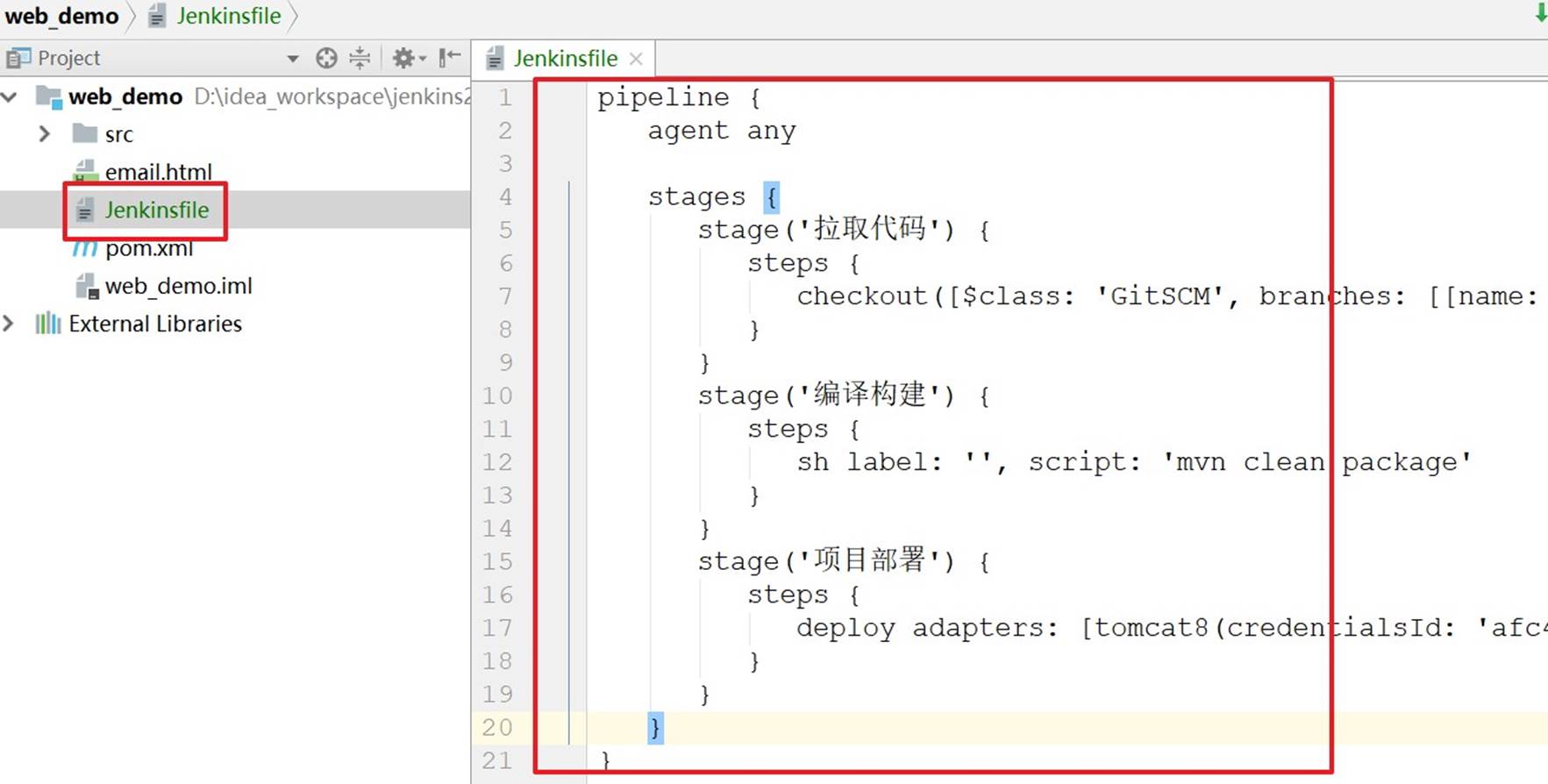Click the web_demo root folder icon

click(x=48, y=96)
